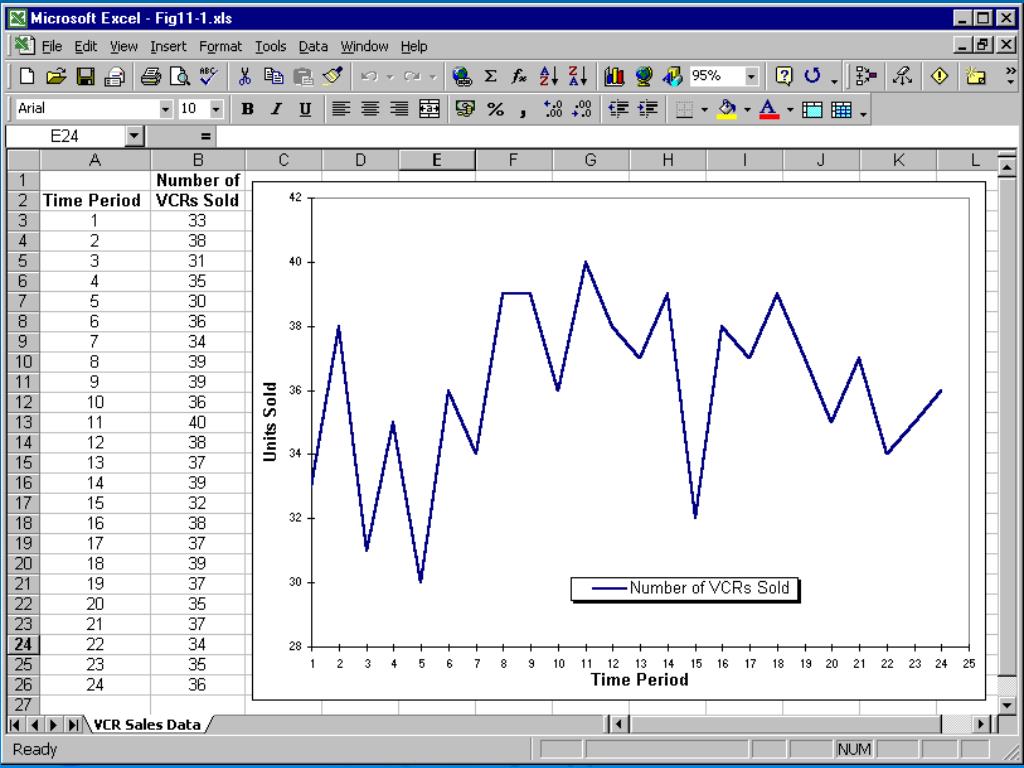The image size is (1024, 768).
Task: Expand the font size 10 dropdown
Action: (216, 109)
